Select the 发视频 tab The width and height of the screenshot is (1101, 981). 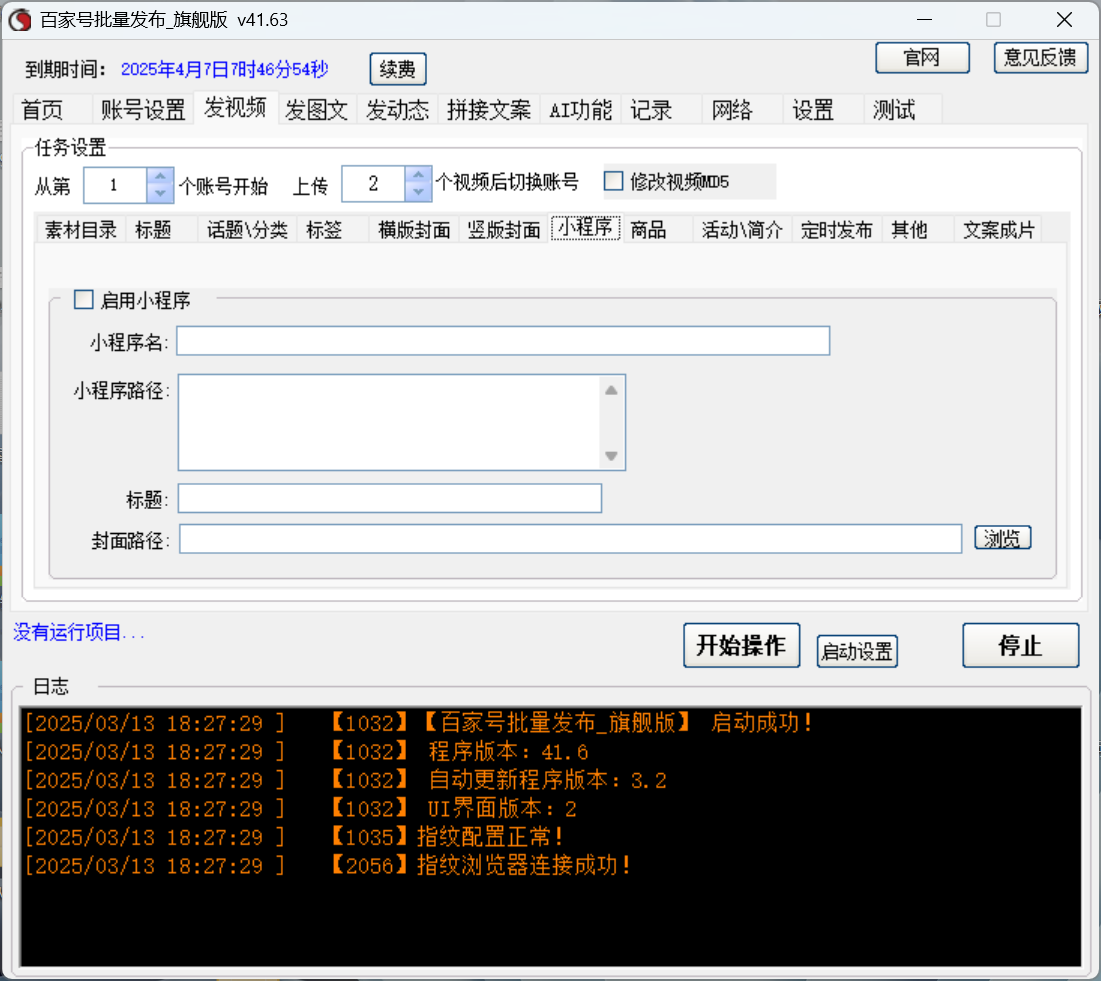point(235,108)
